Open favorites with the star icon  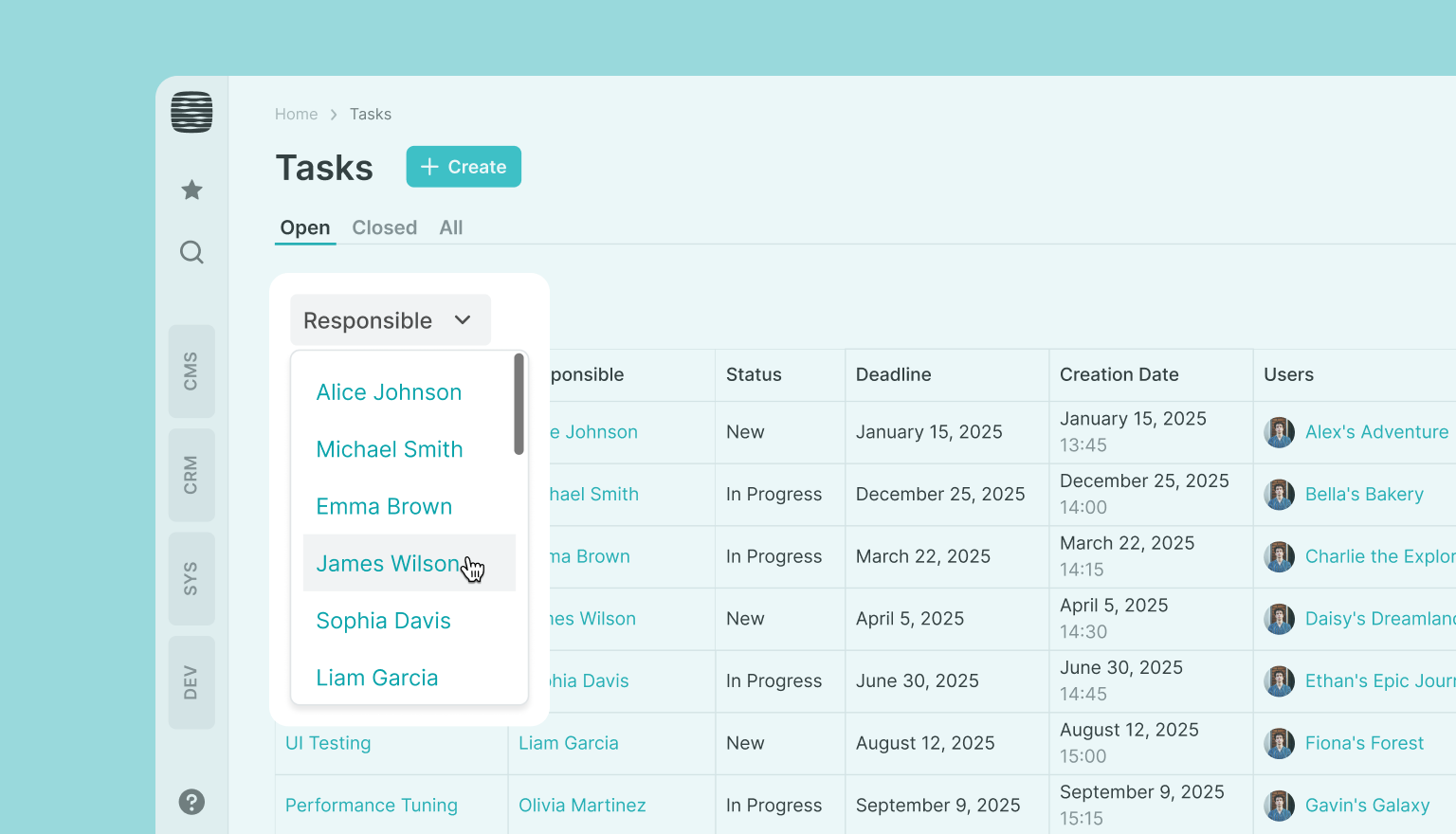(x=191, y=190)
